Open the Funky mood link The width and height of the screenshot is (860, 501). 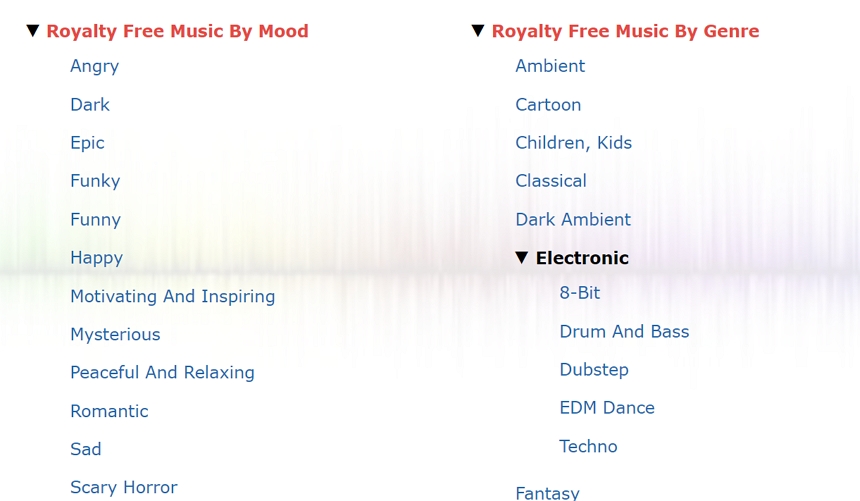point(95,181)
